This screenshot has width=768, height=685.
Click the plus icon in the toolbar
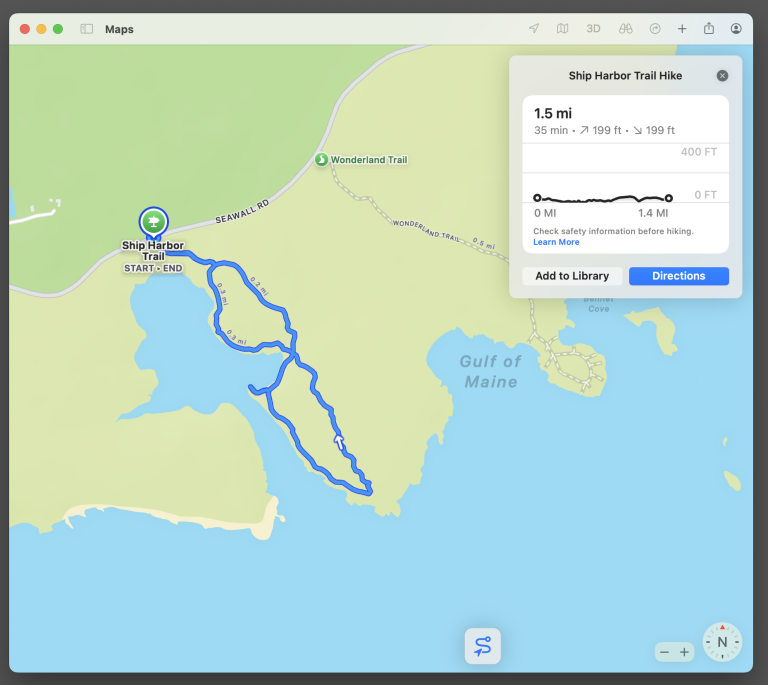682,28
